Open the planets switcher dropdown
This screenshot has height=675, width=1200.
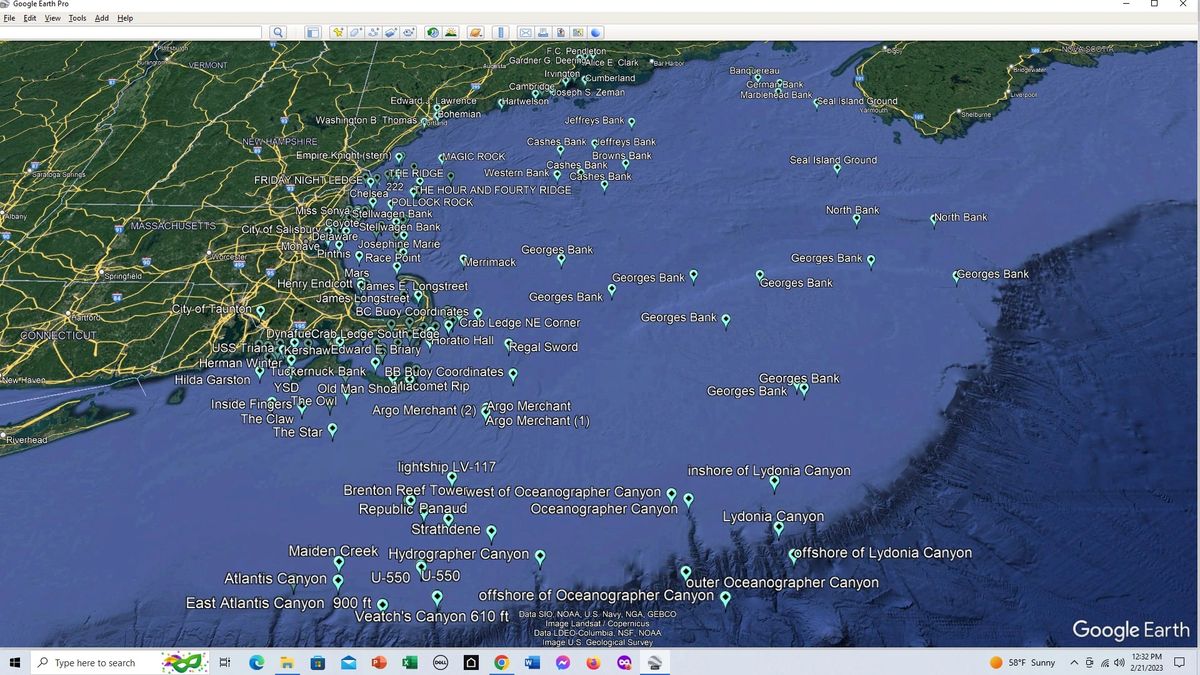(x=475, y=32)
